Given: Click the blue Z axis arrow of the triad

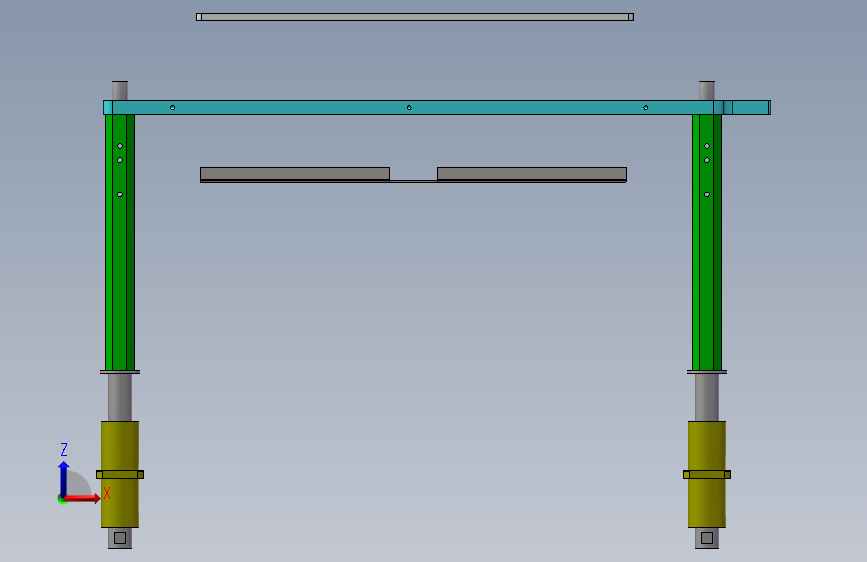Looking at the screenshot, I should click(64, 478).
